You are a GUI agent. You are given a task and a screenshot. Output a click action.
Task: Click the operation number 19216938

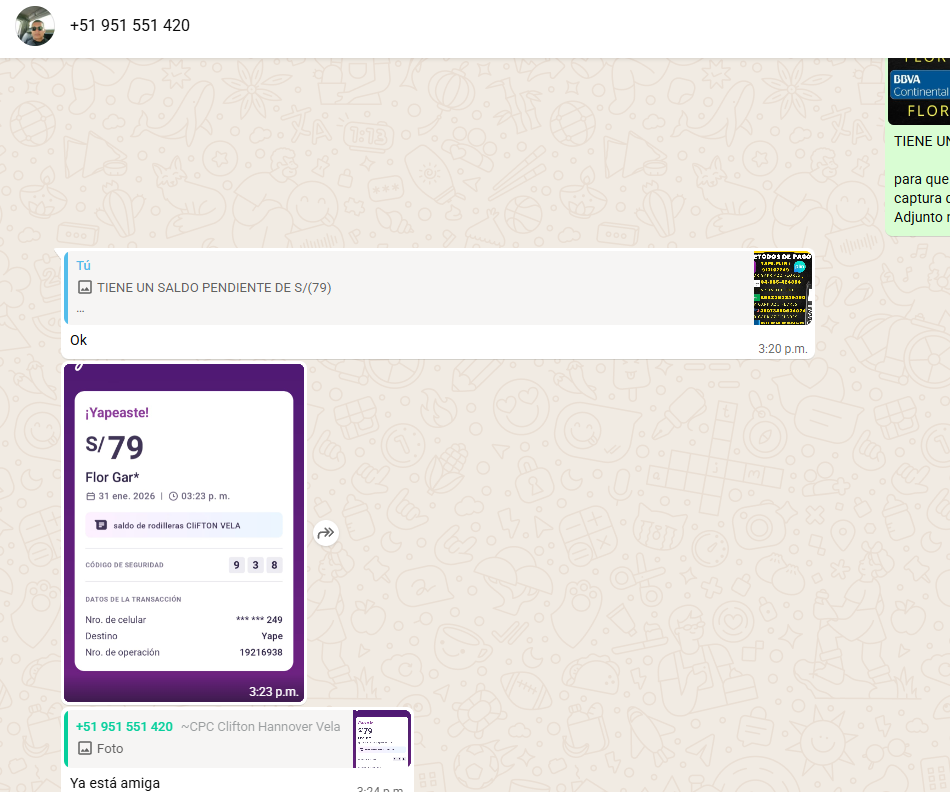260,652
